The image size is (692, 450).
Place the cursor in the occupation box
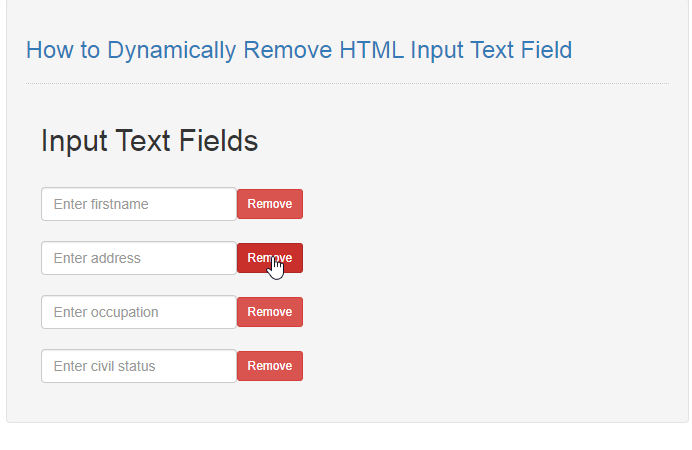pyautogui.click(x=139, y=312)
